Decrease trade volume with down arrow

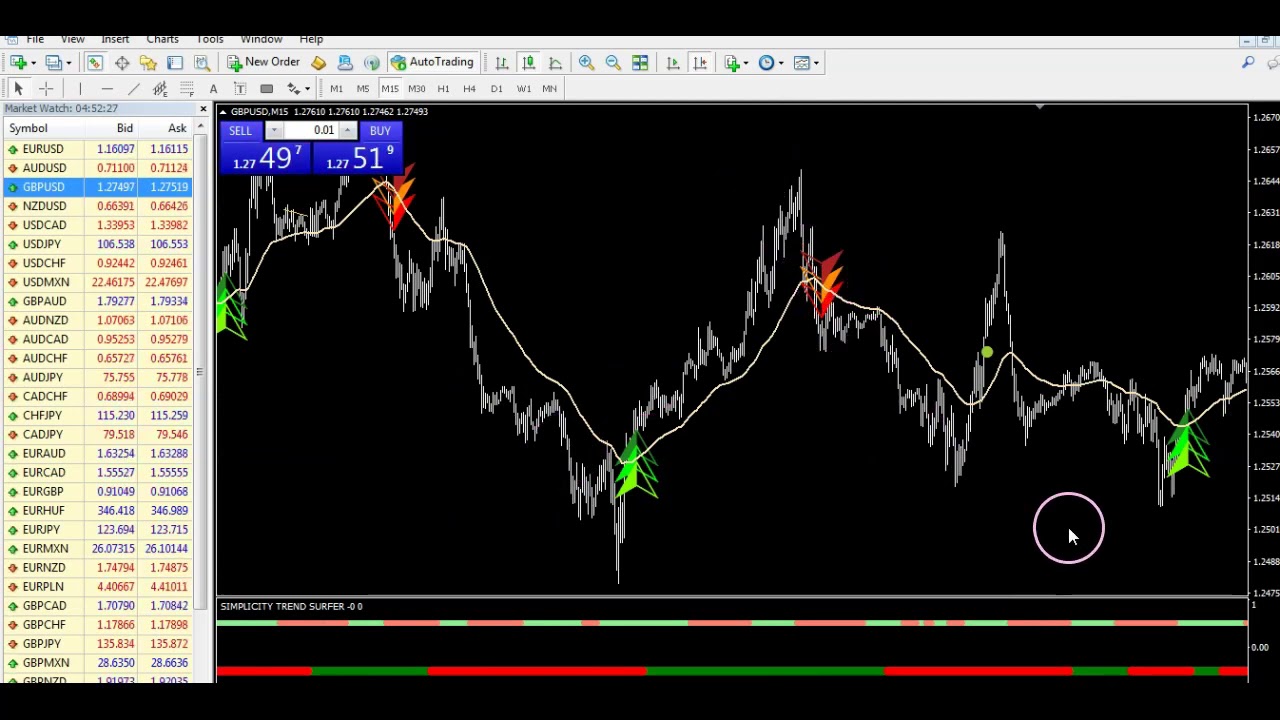[273, 131]
